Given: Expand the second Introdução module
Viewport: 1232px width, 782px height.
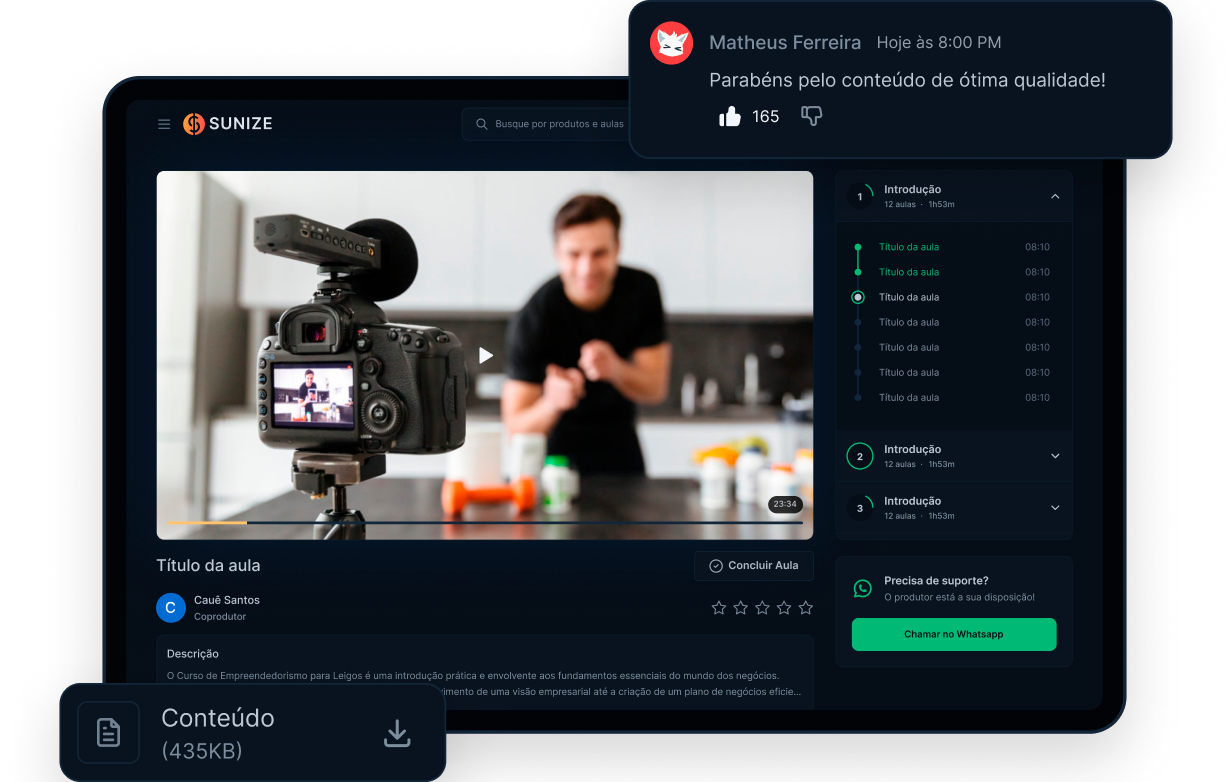Looking at the screenshot, I should pyautogui.click(x=1055, y=456).
